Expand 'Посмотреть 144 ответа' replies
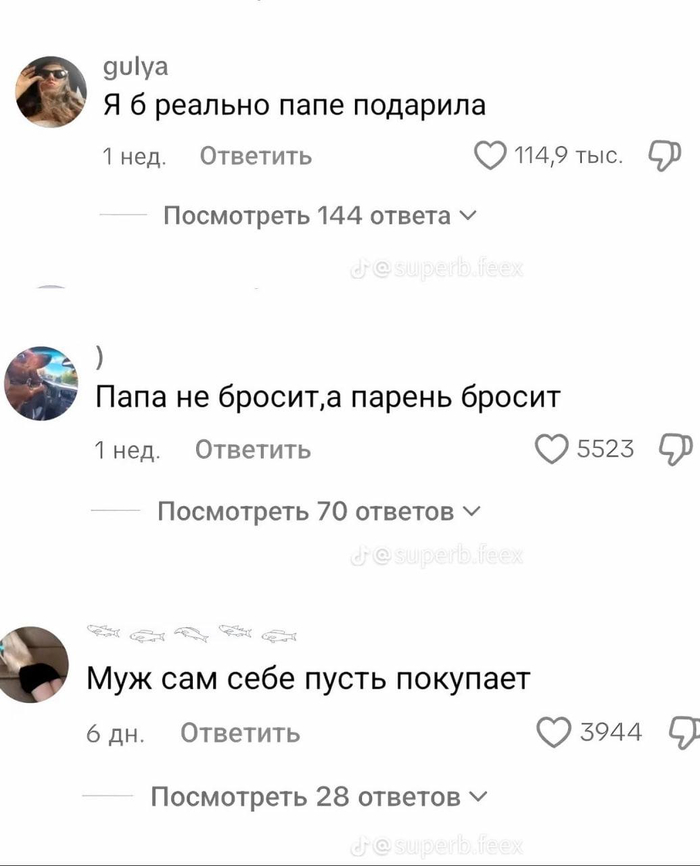Screen dimensions: 700x866 (x=319, y=215)
